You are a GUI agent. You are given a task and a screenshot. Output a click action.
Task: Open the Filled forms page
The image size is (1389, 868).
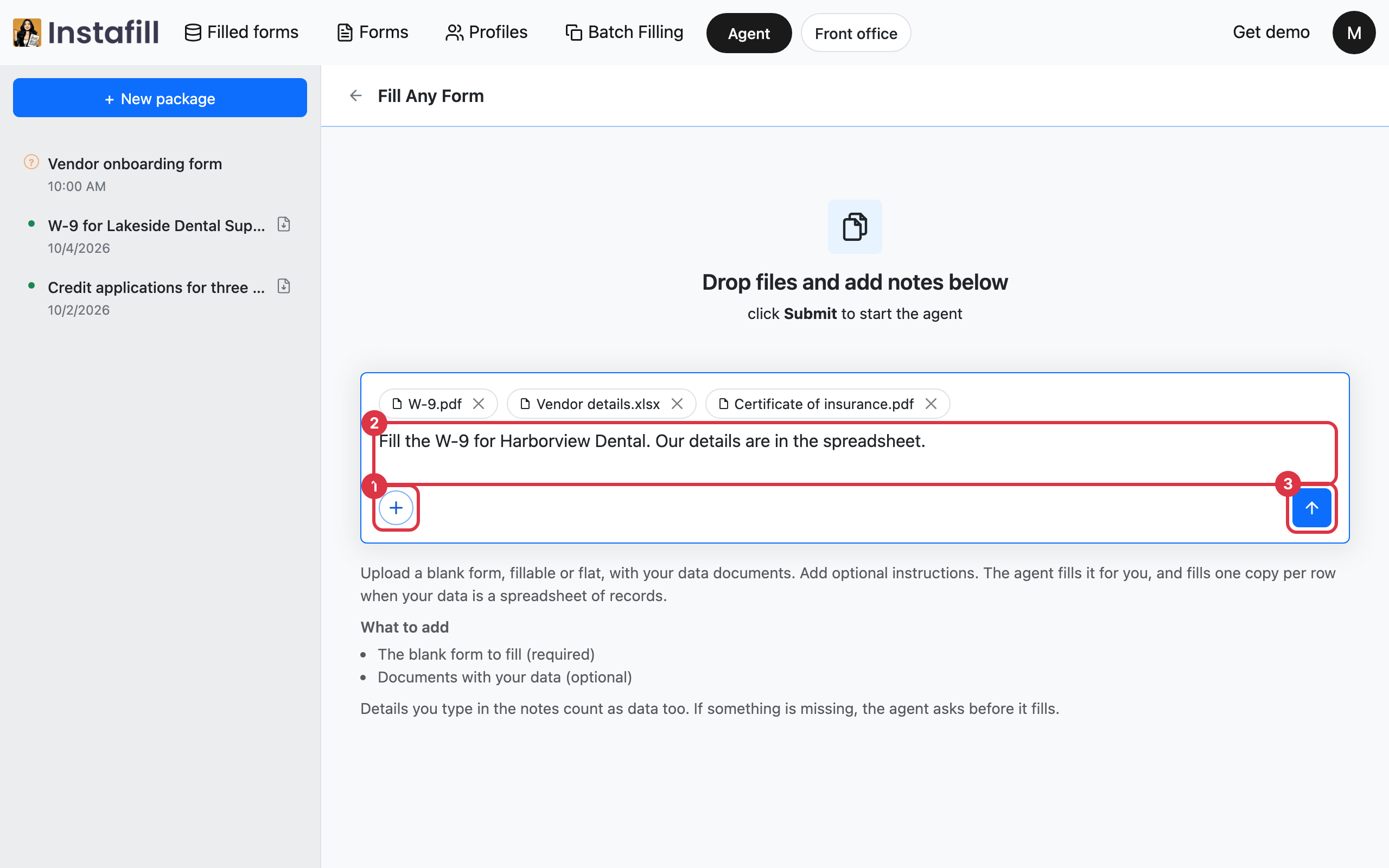pyautogui.click(x=241, y=32)
